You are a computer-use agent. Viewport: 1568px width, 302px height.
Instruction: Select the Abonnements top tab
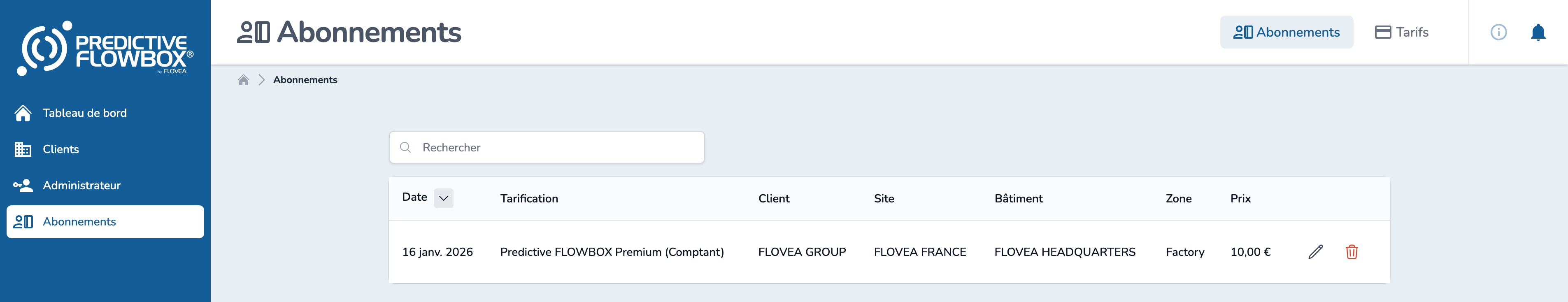1286,32
